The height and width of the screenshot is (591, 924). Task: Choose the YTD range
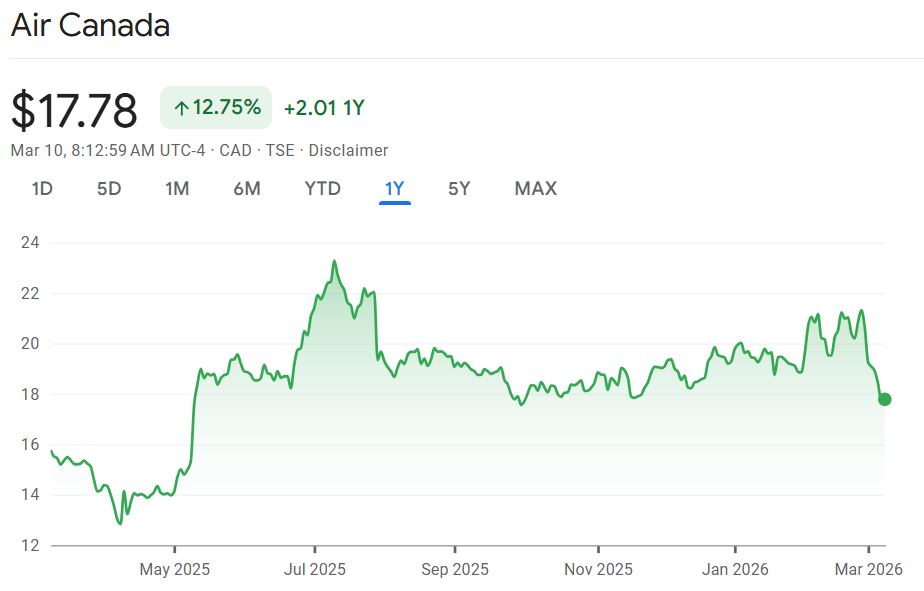[322, 188]
